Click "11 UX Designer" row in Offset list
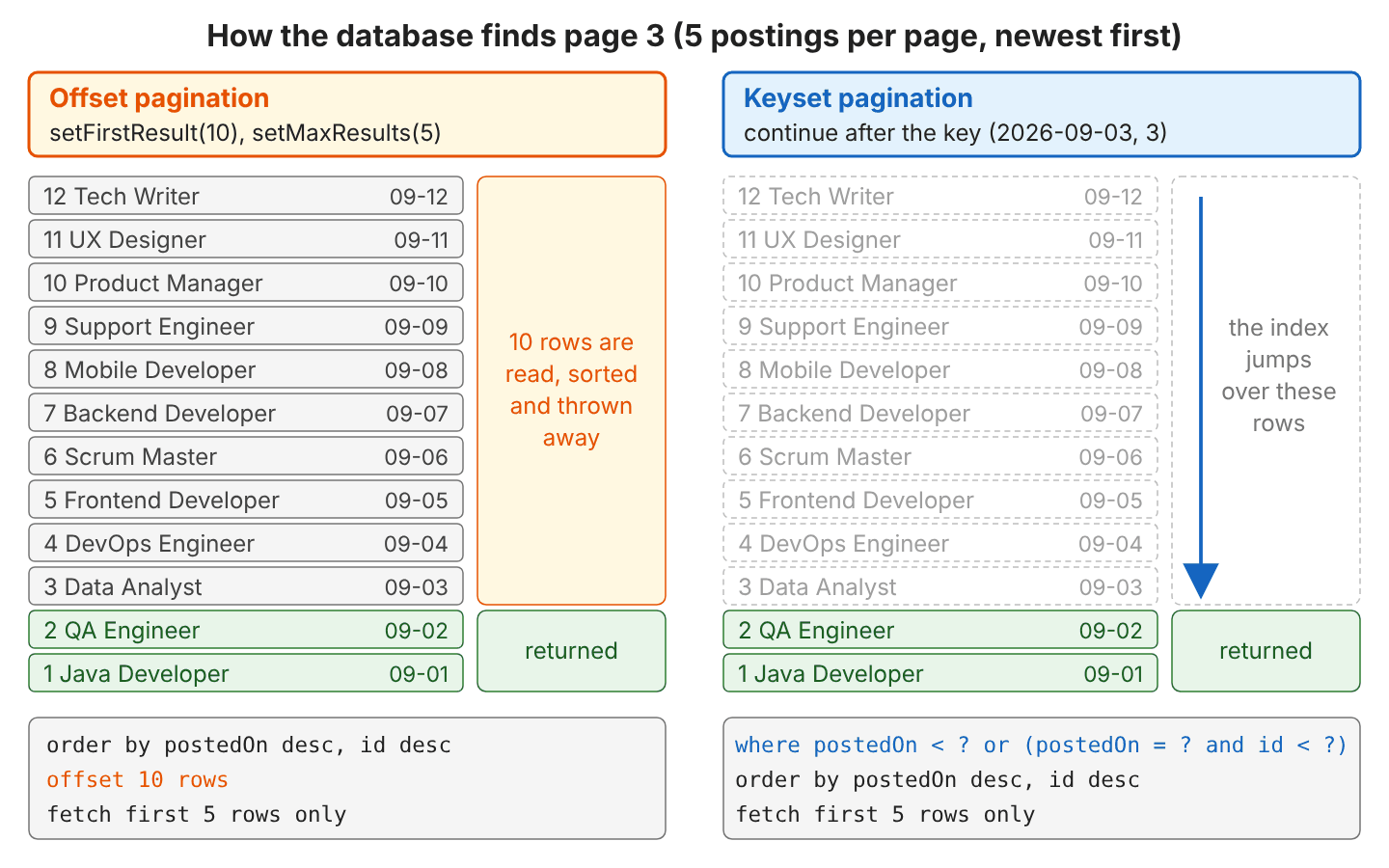 246,239
